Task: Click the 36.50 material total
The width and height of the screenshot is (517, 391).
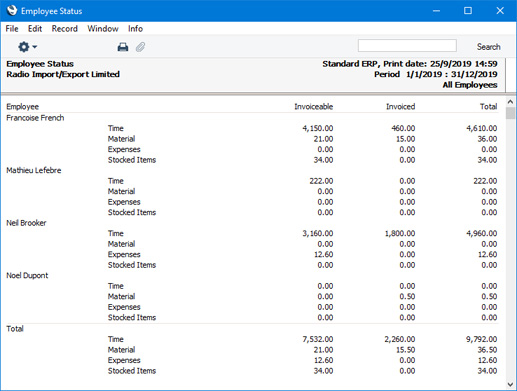Action: coord(487,350)
